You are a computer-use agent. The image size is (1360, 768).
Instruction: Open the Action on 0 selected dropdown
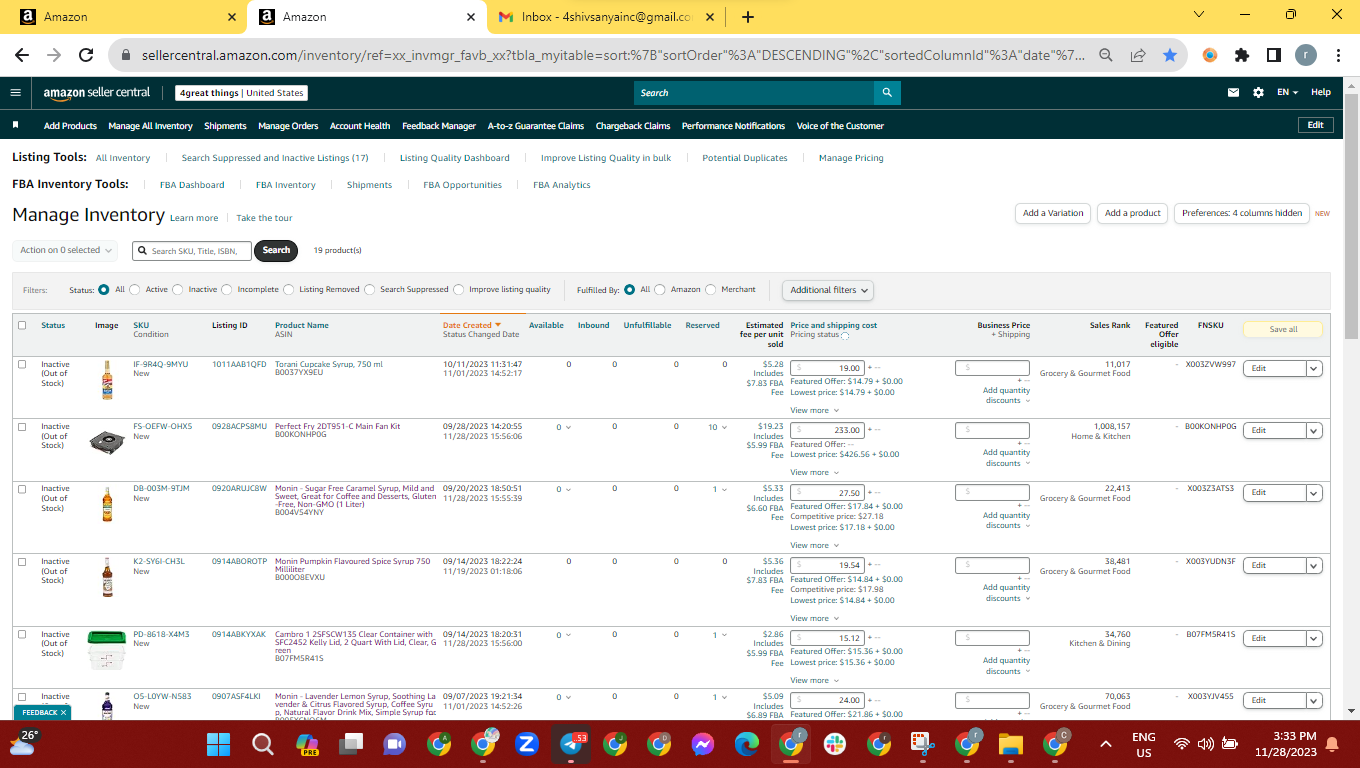pos(66,250)
